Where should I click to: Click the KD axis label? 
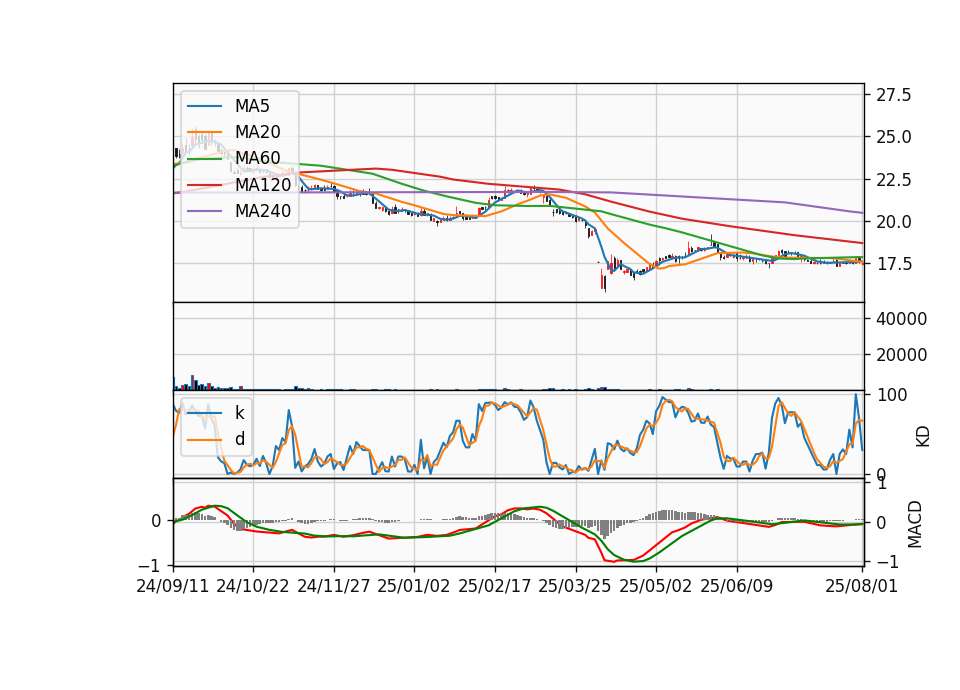click(922, 437)
